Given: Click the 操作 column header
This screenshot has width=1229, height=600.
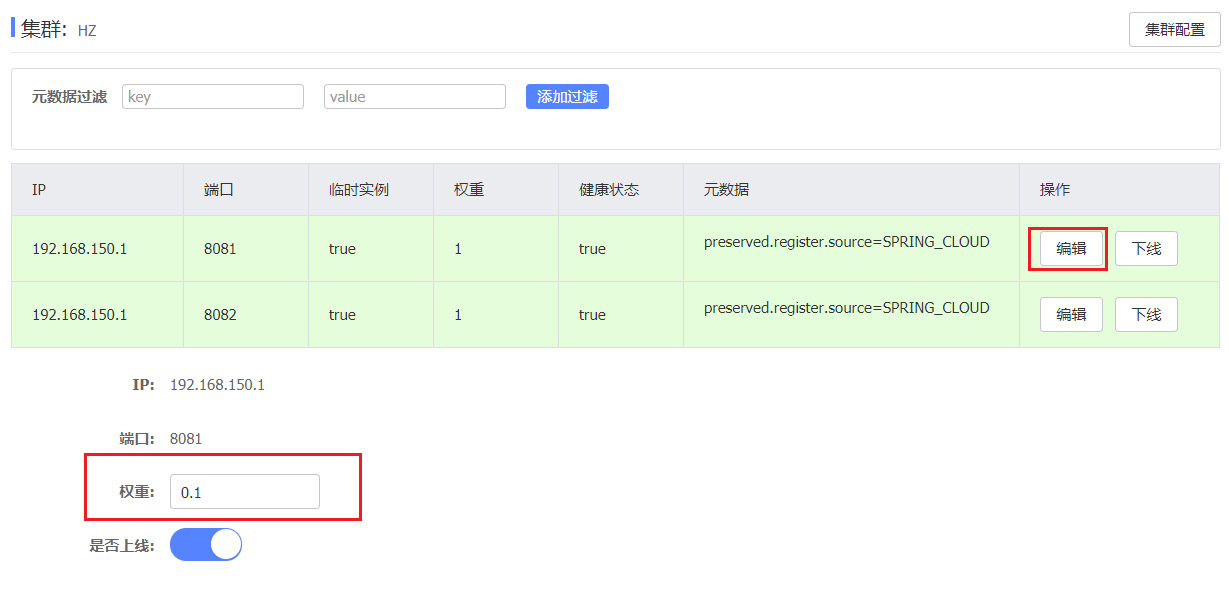Looking at the screenshot, I should (x=1054, y=190).
